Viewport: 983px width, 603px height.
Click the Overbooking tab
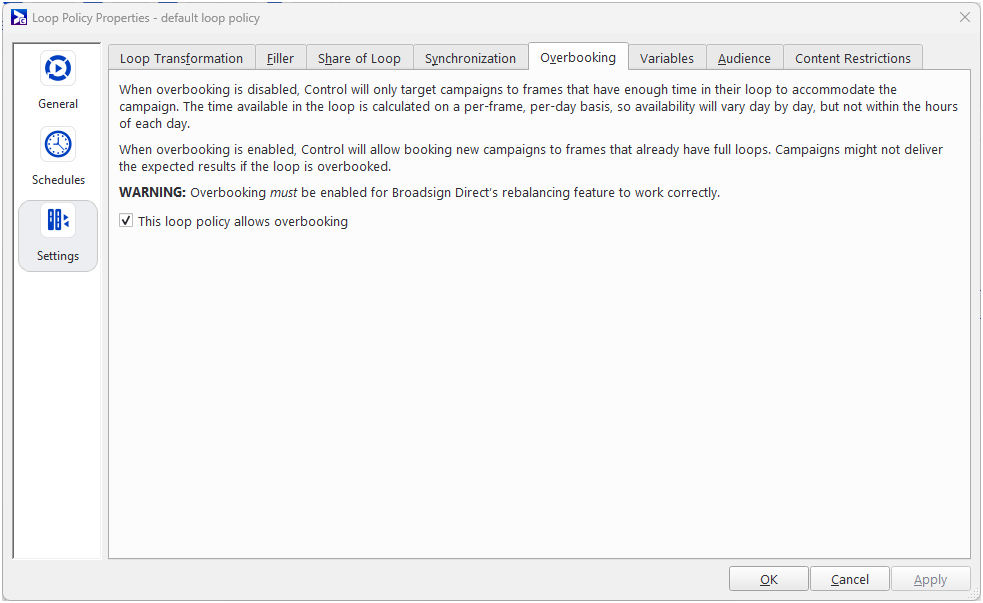(578, 57)
